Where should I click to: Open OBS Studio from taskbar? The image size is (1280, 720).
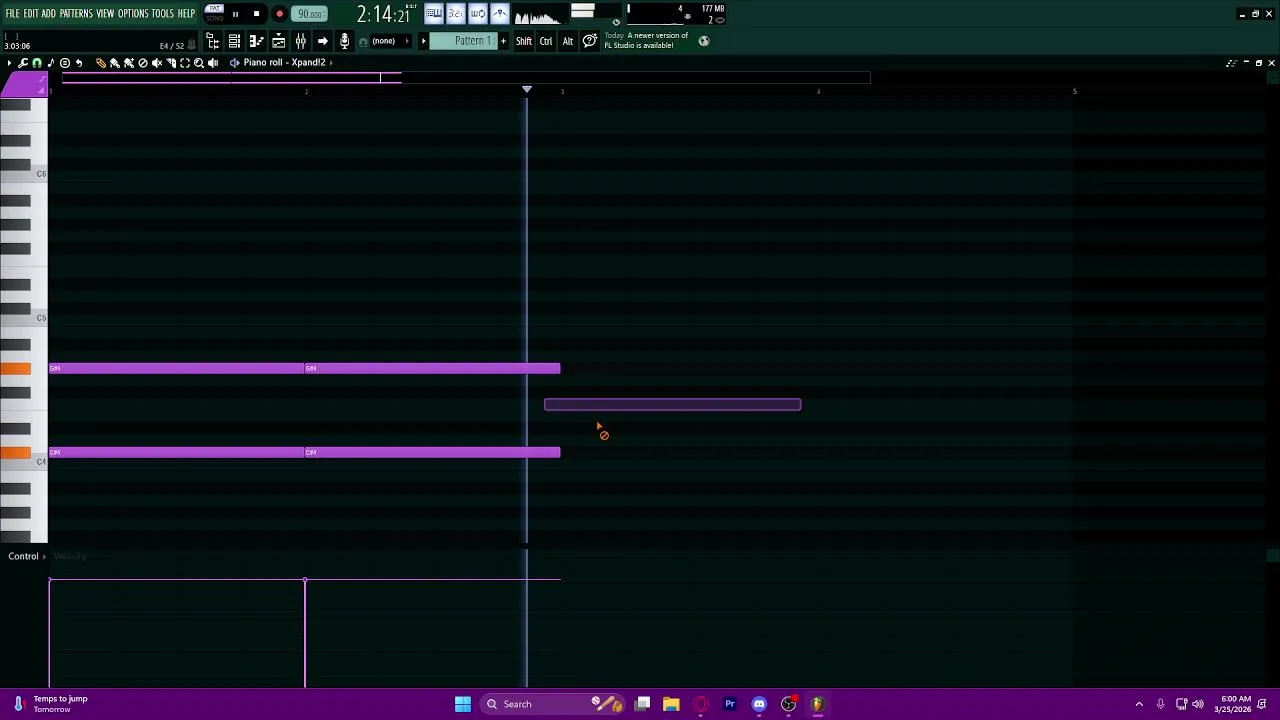(788, 704)
